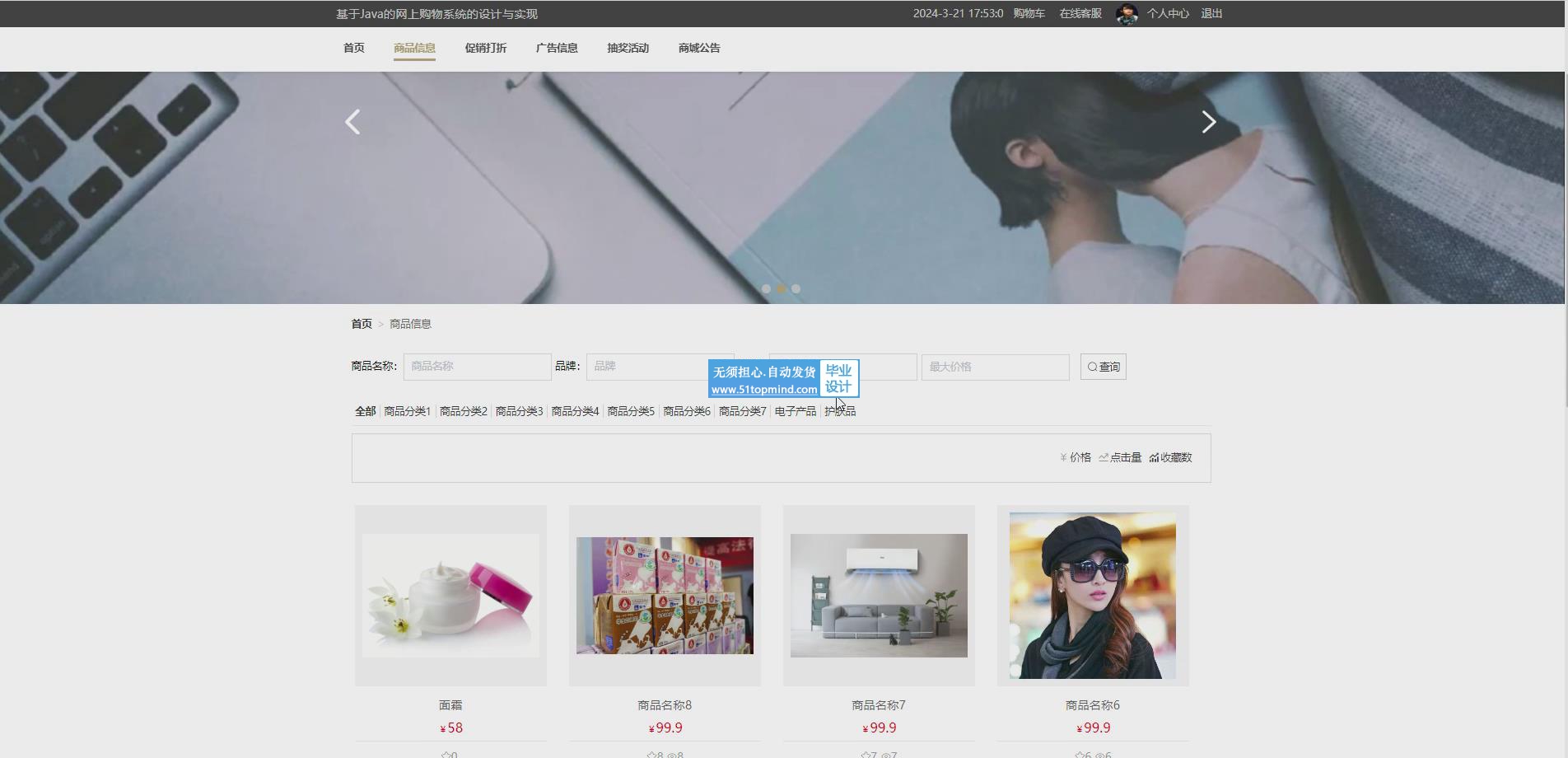The image size is (1568, 758).
Task: Click the 查询 search button
Action: [x=1103, y=367]
